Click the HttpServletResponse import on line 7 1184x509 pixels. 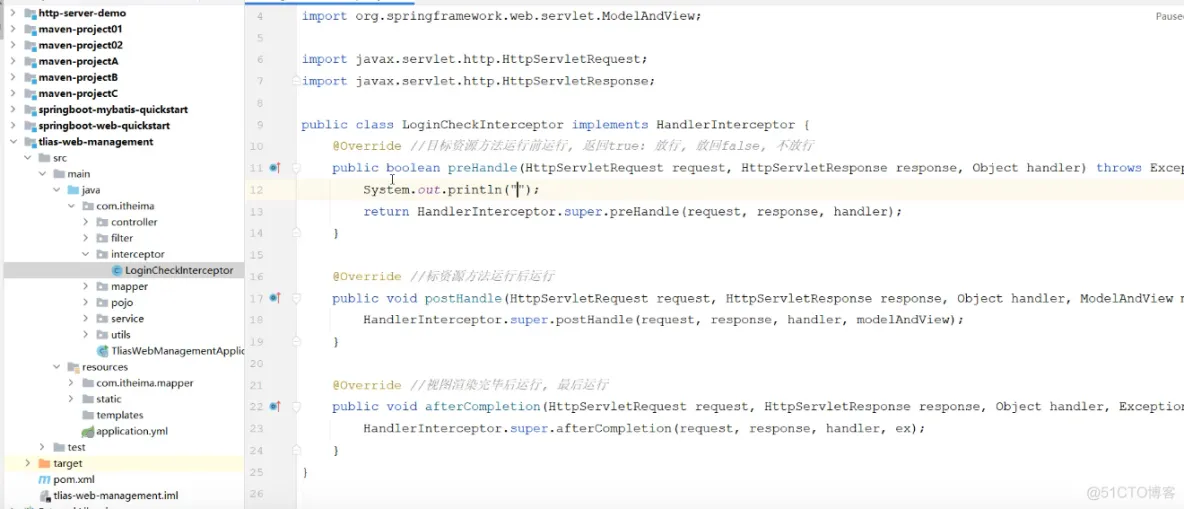coord(479,81)
